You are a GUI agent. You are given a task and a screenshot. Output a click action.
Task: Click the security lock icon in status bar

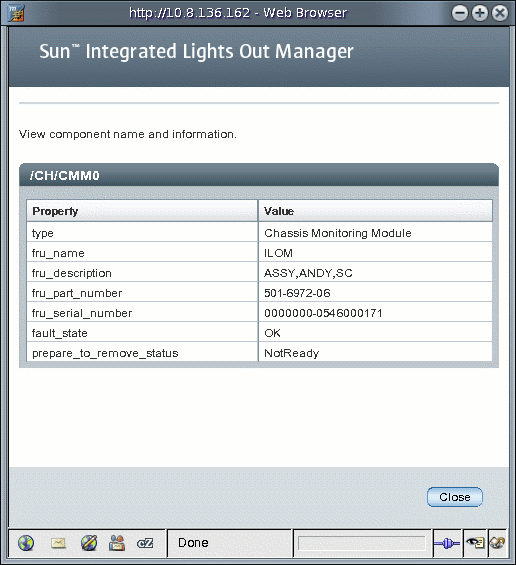(497, 543)
